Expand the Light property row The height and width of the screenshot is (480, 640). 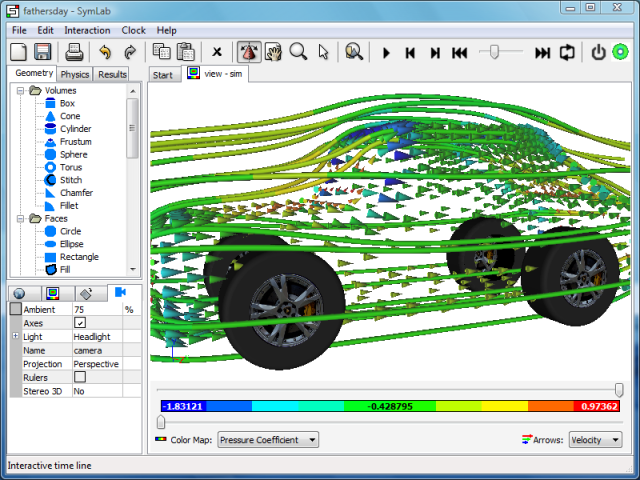pyautogui.click(x=14, y=337)
